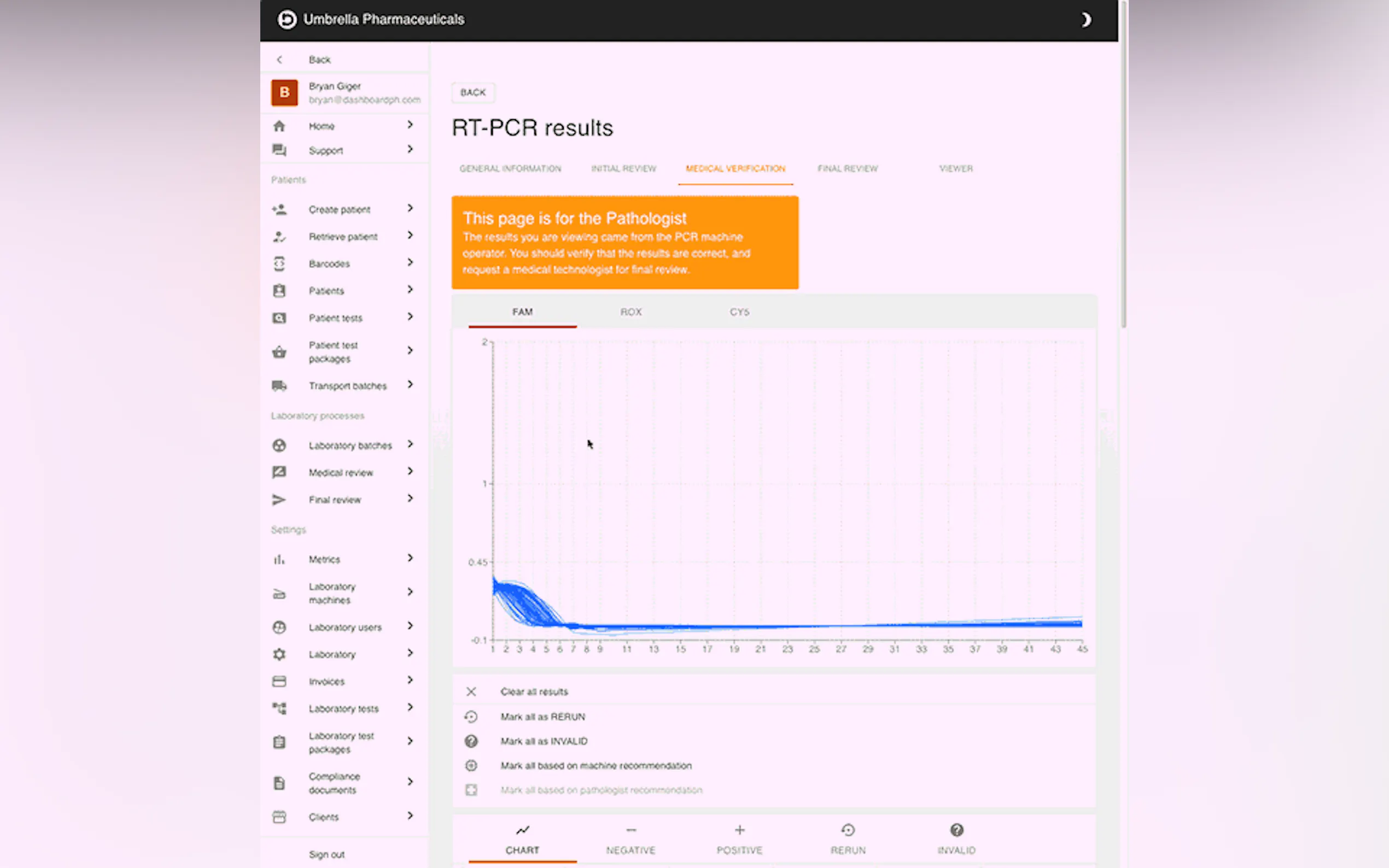Select the pathologist recommendation marking option
This screenshot has width=1389, height=868.
[x=600, y=790]
